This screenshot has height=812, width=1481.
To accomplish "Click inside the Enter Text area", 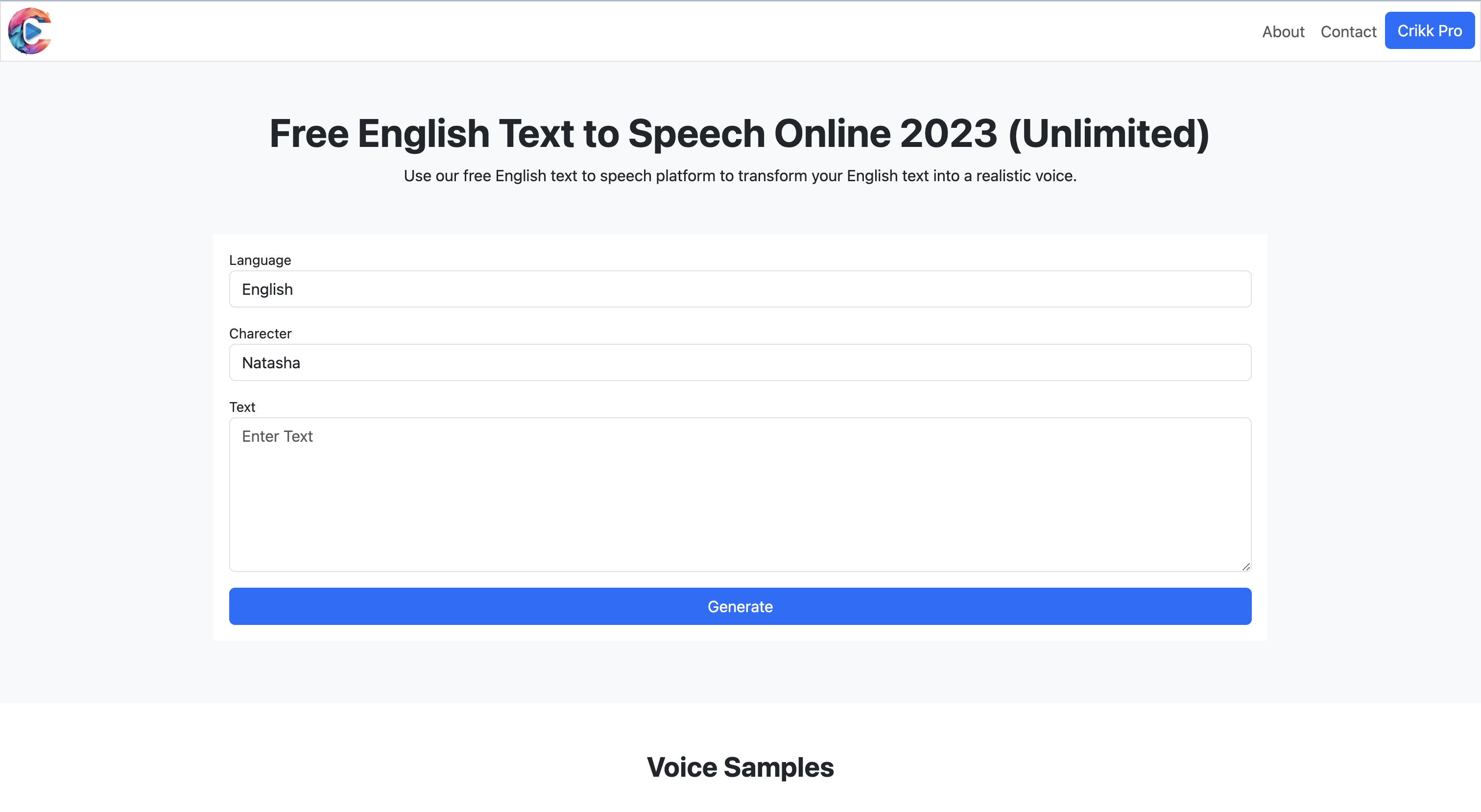I will click(x=740, y=495).
